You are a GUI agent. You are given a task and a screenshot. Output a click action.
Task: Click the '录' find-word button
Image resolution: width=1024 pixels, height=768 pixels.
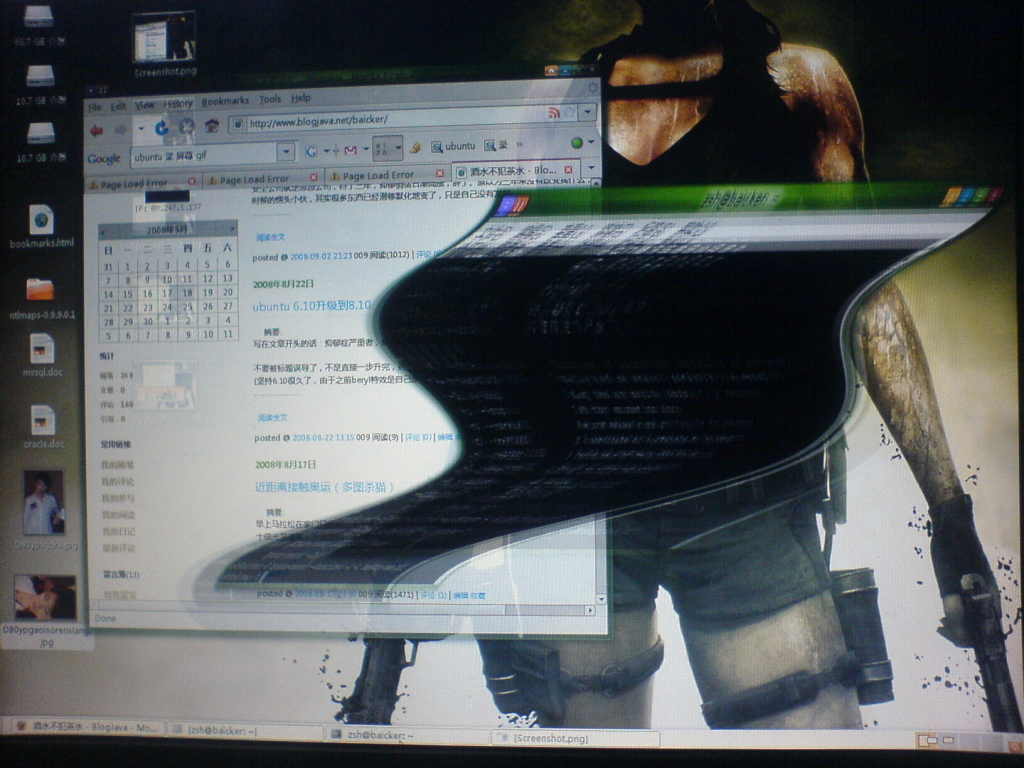(x=496, y=145)
